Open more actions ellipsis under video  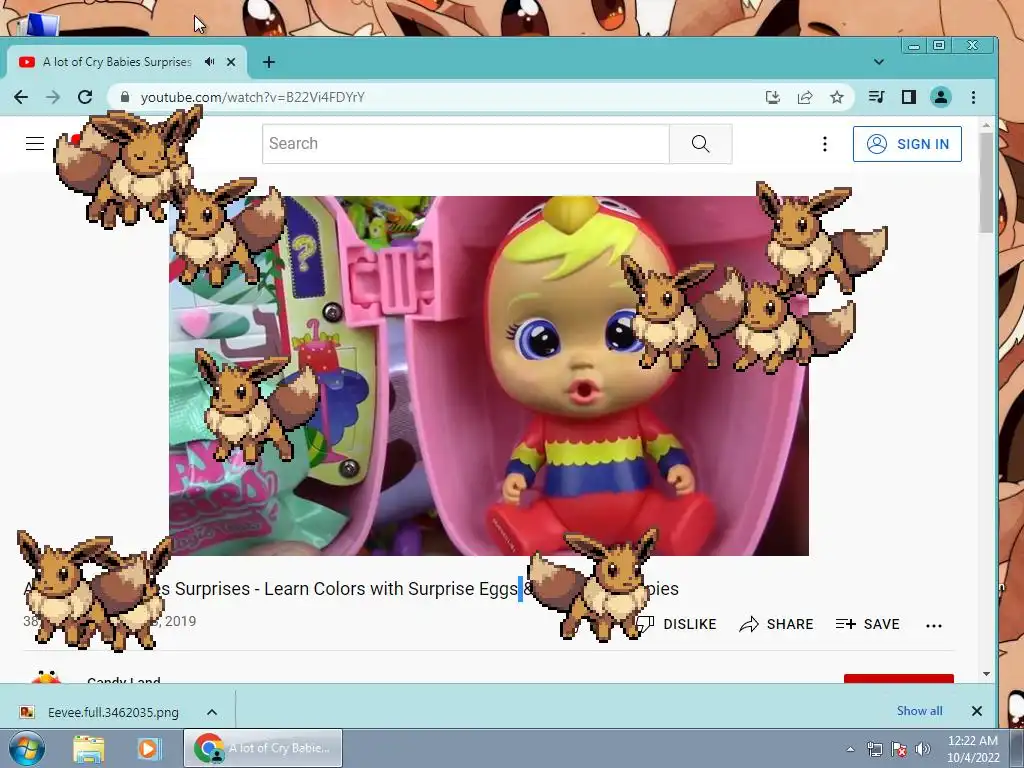click(x=934, y=626)
